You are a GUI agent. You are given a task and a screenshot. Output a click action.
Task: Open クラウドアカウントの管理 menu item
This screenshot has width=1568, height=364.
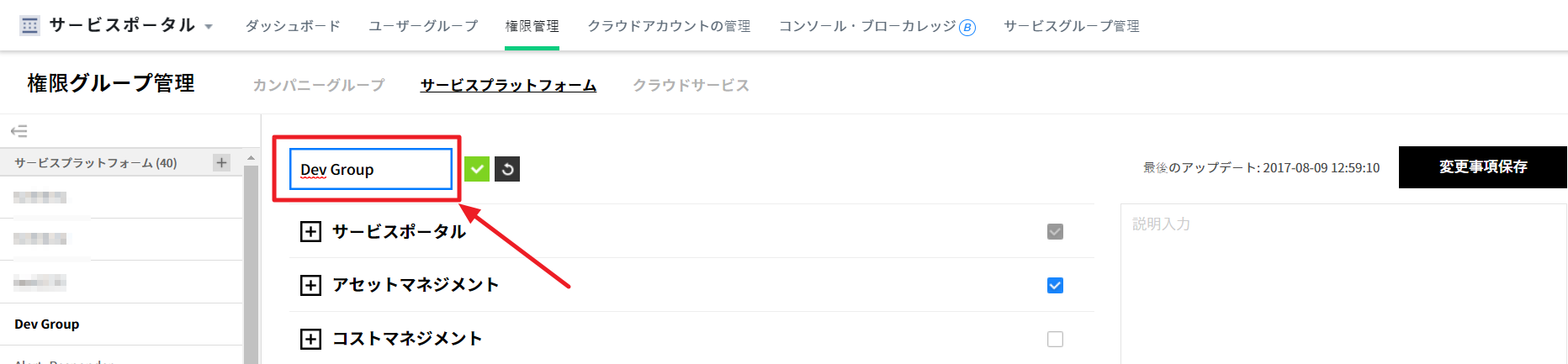click(669, 26)
